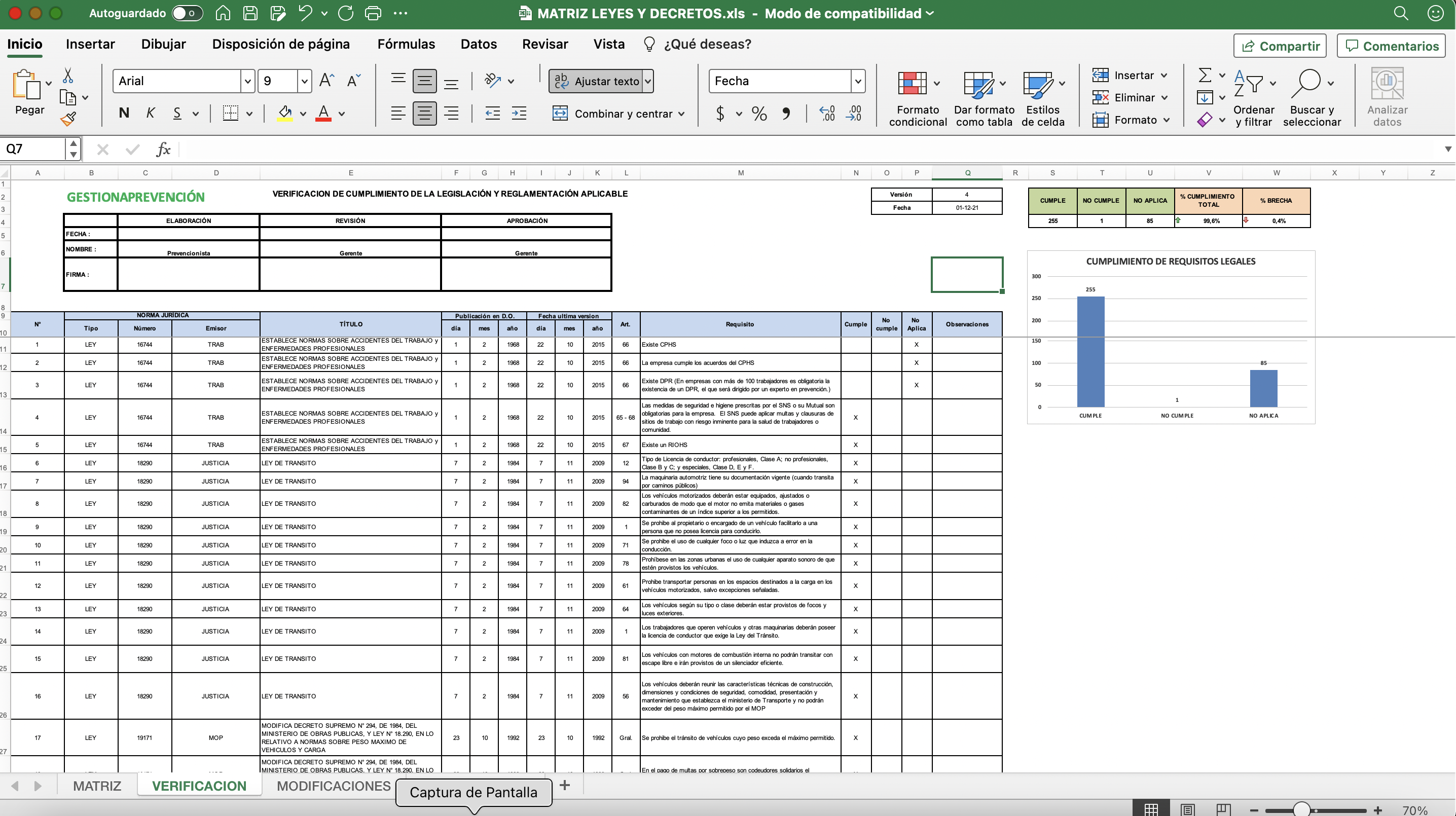Expand the Eliminar cells dropdown arrow
Image resolution: width=1456 pixels, height=816 pixels.
1164,98
